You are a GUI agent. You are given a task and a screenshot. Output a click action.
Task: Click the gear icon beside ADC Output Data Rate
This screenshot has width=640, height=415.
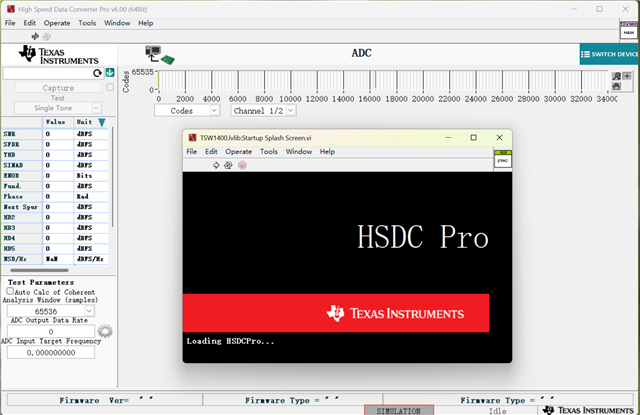tap(105, 331)
